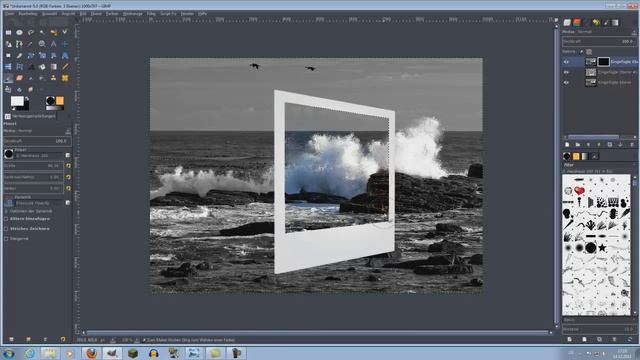The image size is (640, 360).
Task: Delete layer using layers panel trash button
Action: click(631, 145)
